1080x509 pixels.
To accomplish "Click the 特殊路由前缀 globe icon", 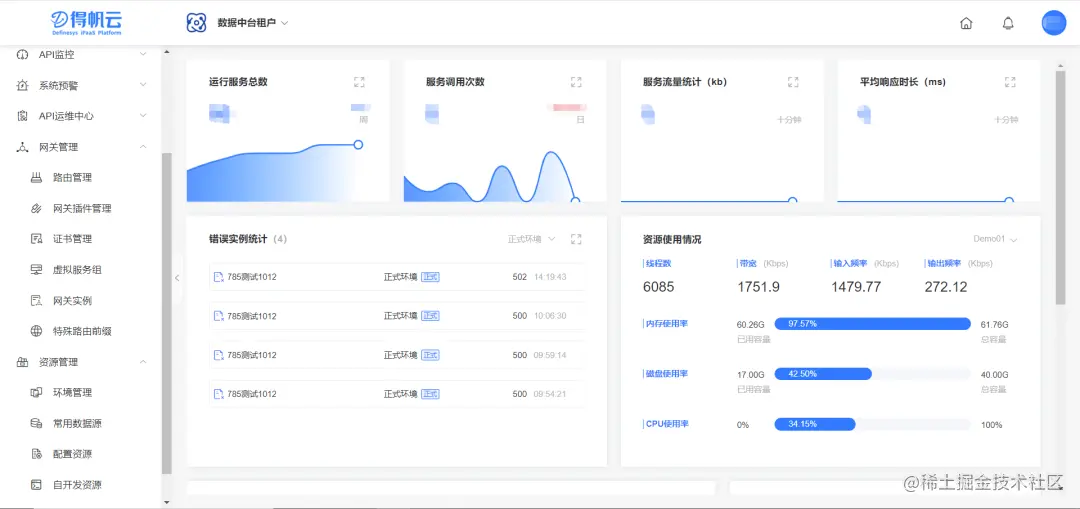I will click(37, 331).
